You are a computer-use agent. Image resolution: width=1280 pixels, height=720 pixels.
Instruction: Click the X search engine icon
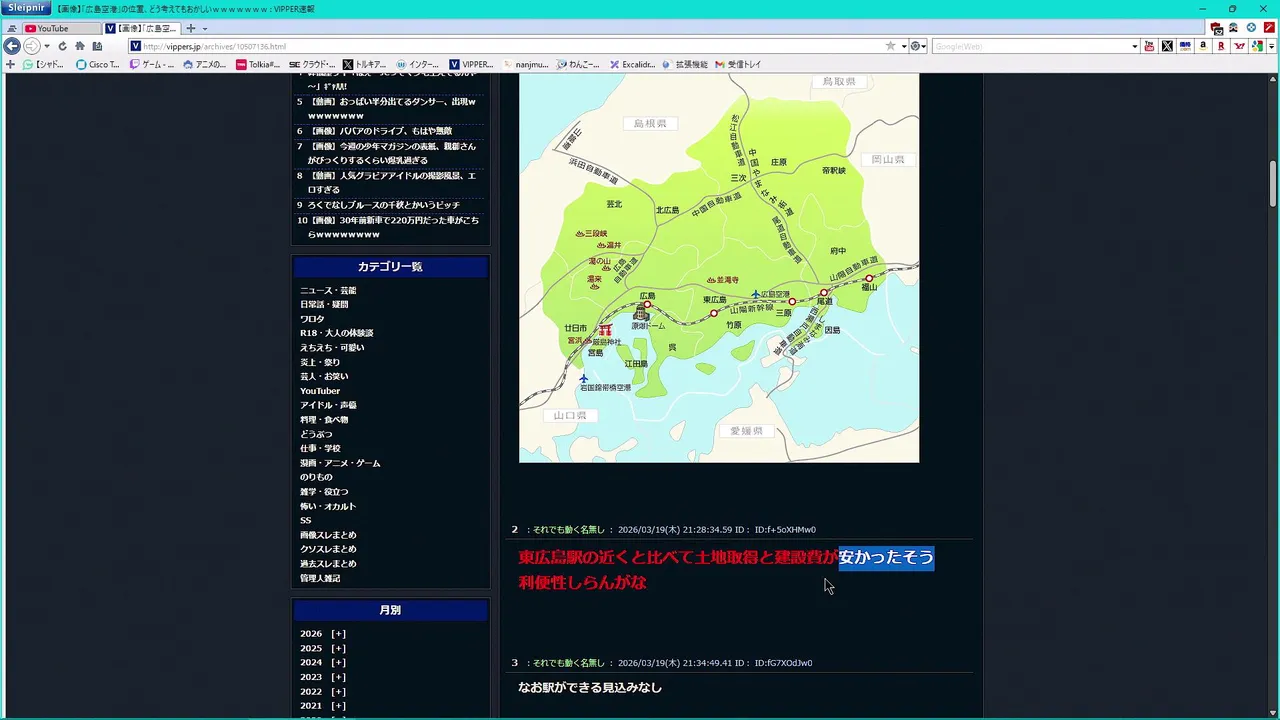tap(1167, 46)
